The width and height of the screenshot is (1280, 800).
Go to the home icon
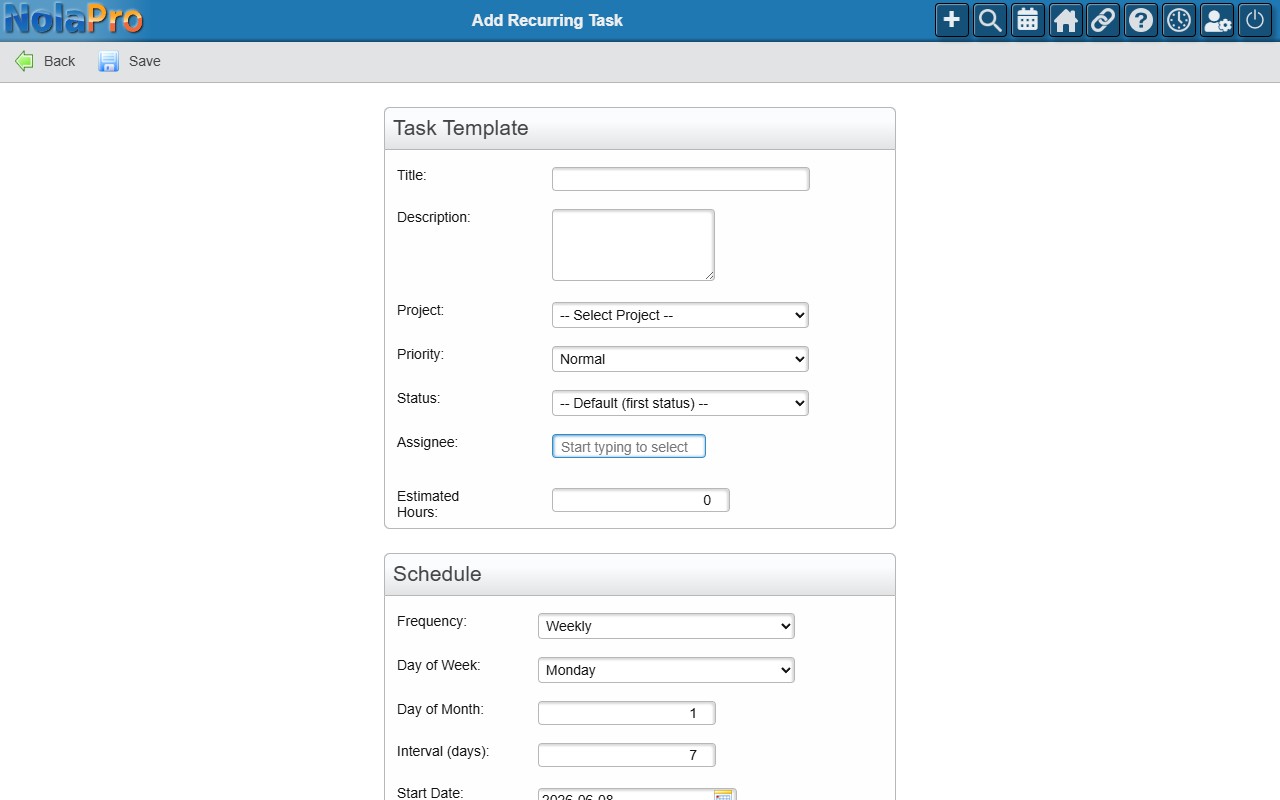(1066, 20)
